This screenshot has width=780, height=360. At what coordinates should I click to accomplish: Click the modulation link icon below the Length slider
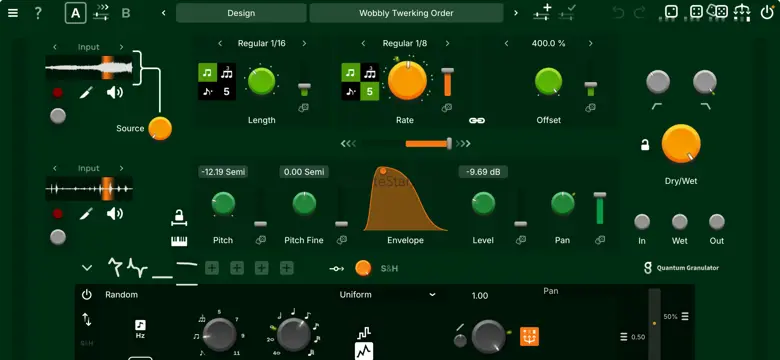coord(304,107)
